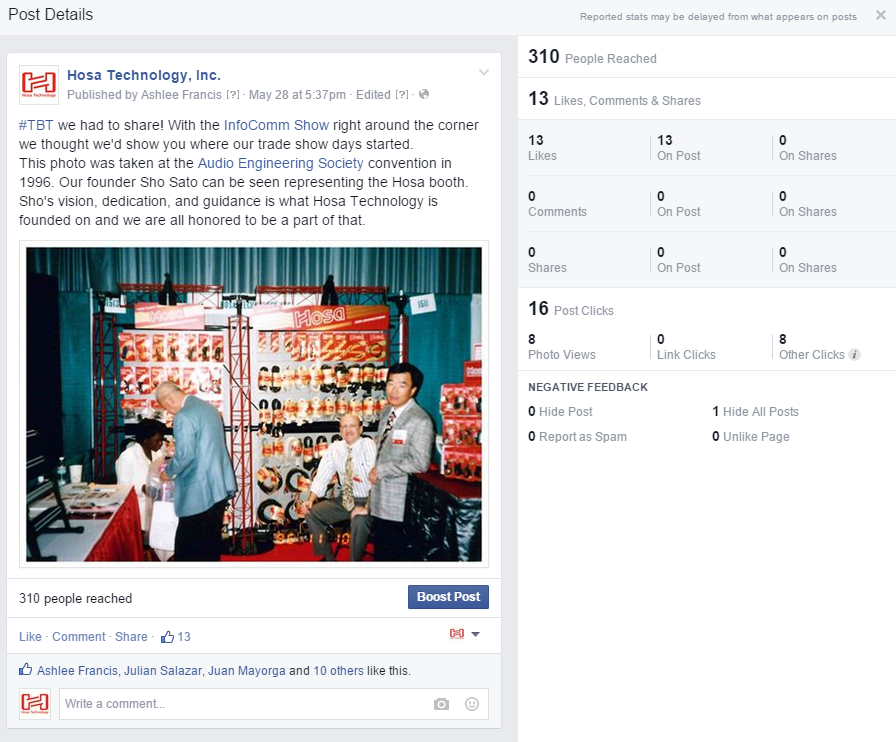Open the 1996 trade show booth photo
The image size is (896, 742).
(254, 404)
